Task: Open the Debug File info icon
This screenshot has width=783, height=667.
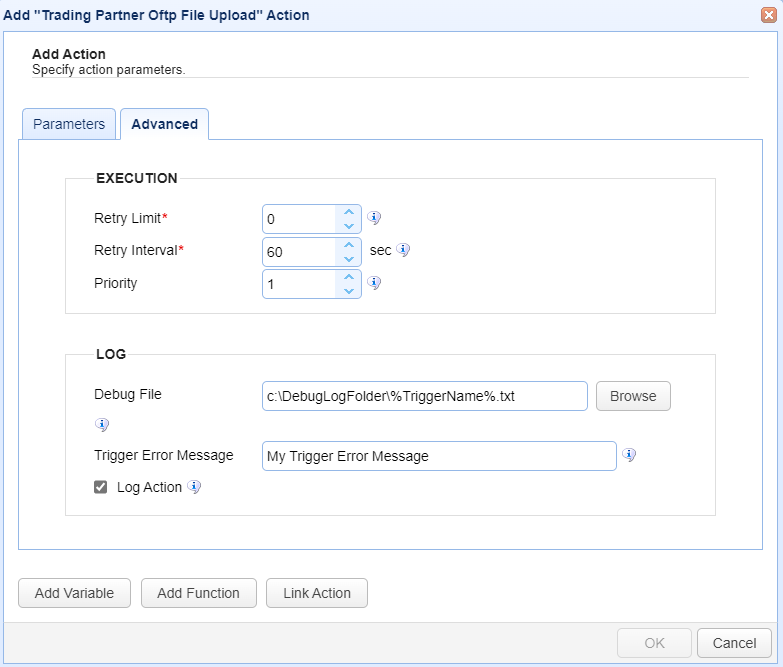Action: pos(102,424)
